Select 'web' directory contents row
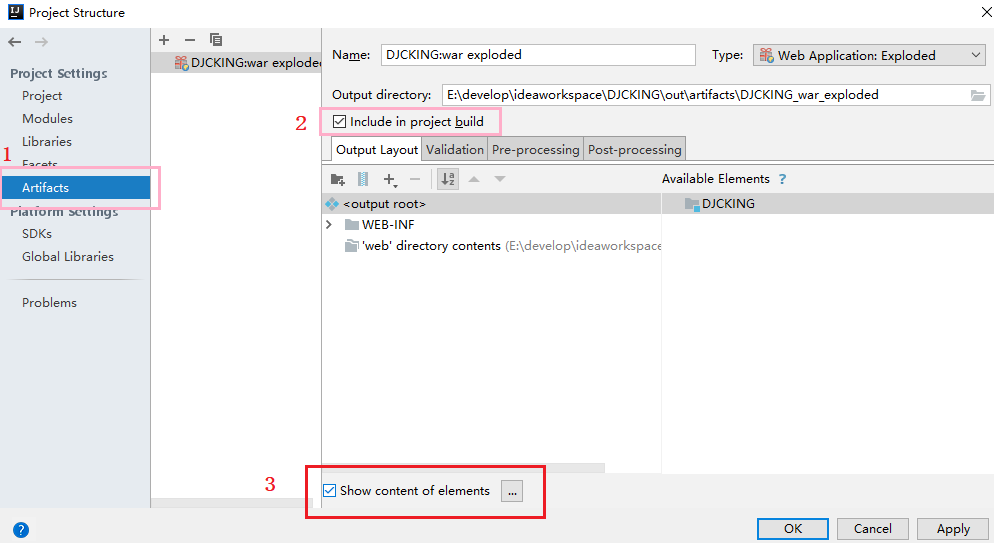Viewport: 994px width, 543px height. tap(491, 246)
